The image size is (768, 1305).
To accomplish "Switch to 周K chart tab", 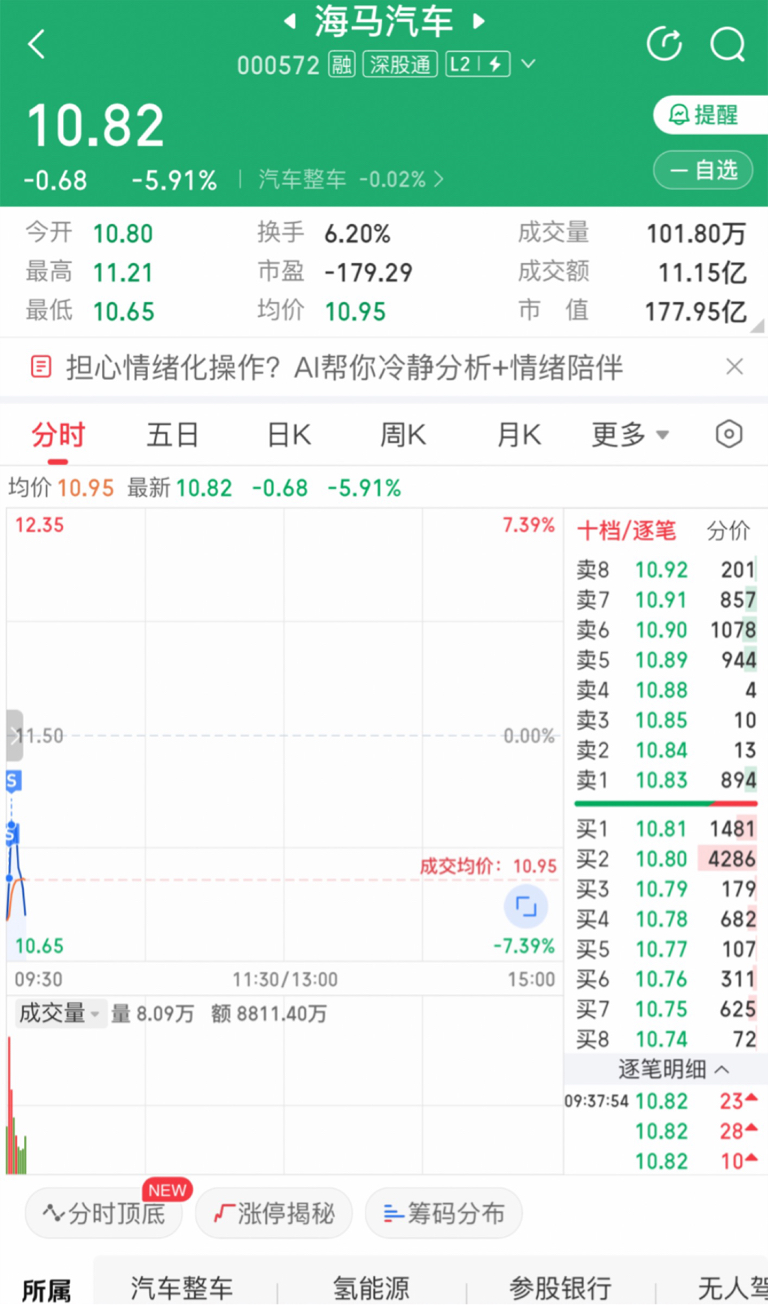I will point(403,435).
